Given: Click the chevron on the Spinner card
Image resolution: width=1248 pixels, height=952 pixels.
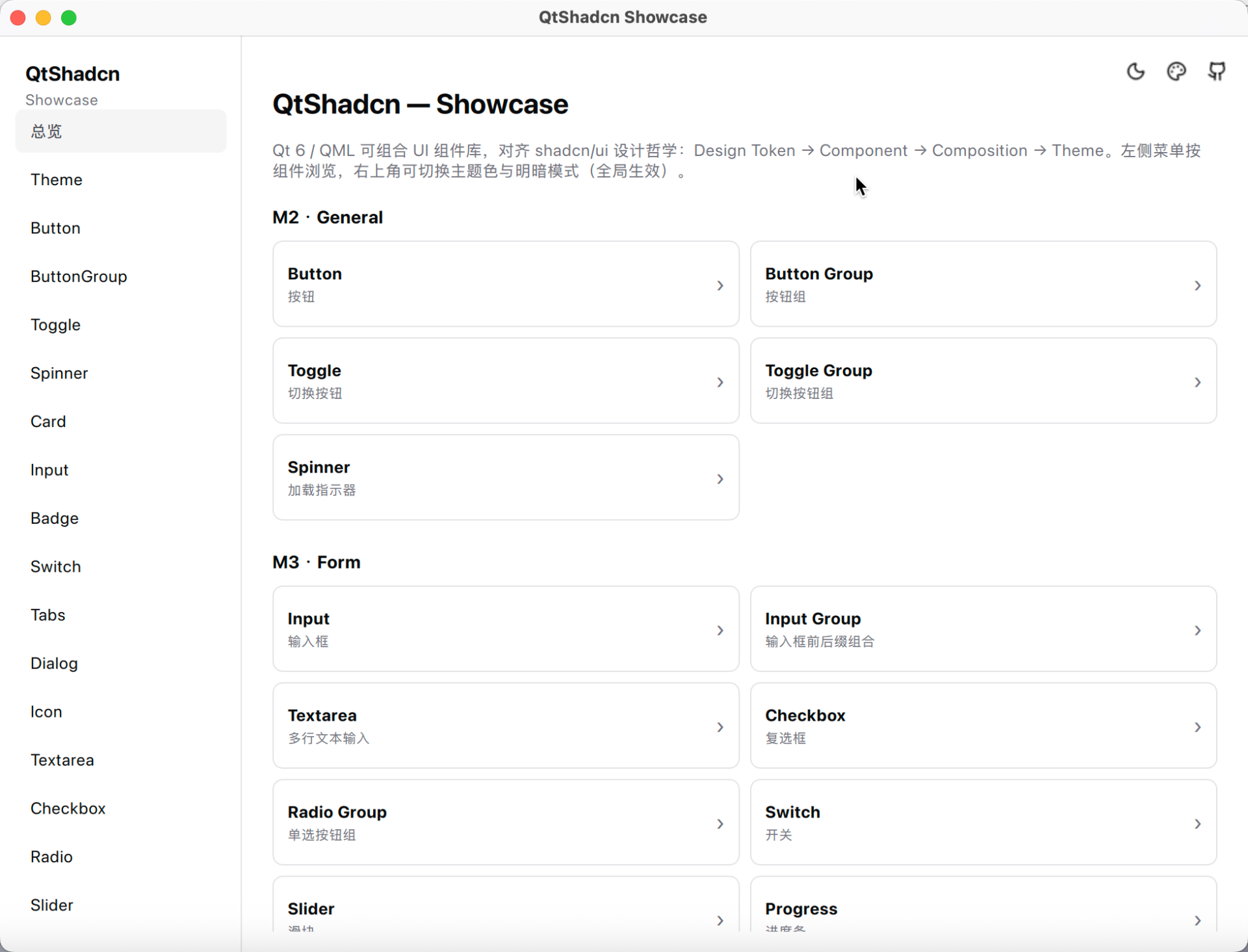Looking at the screenshot, I should point(720,479).
